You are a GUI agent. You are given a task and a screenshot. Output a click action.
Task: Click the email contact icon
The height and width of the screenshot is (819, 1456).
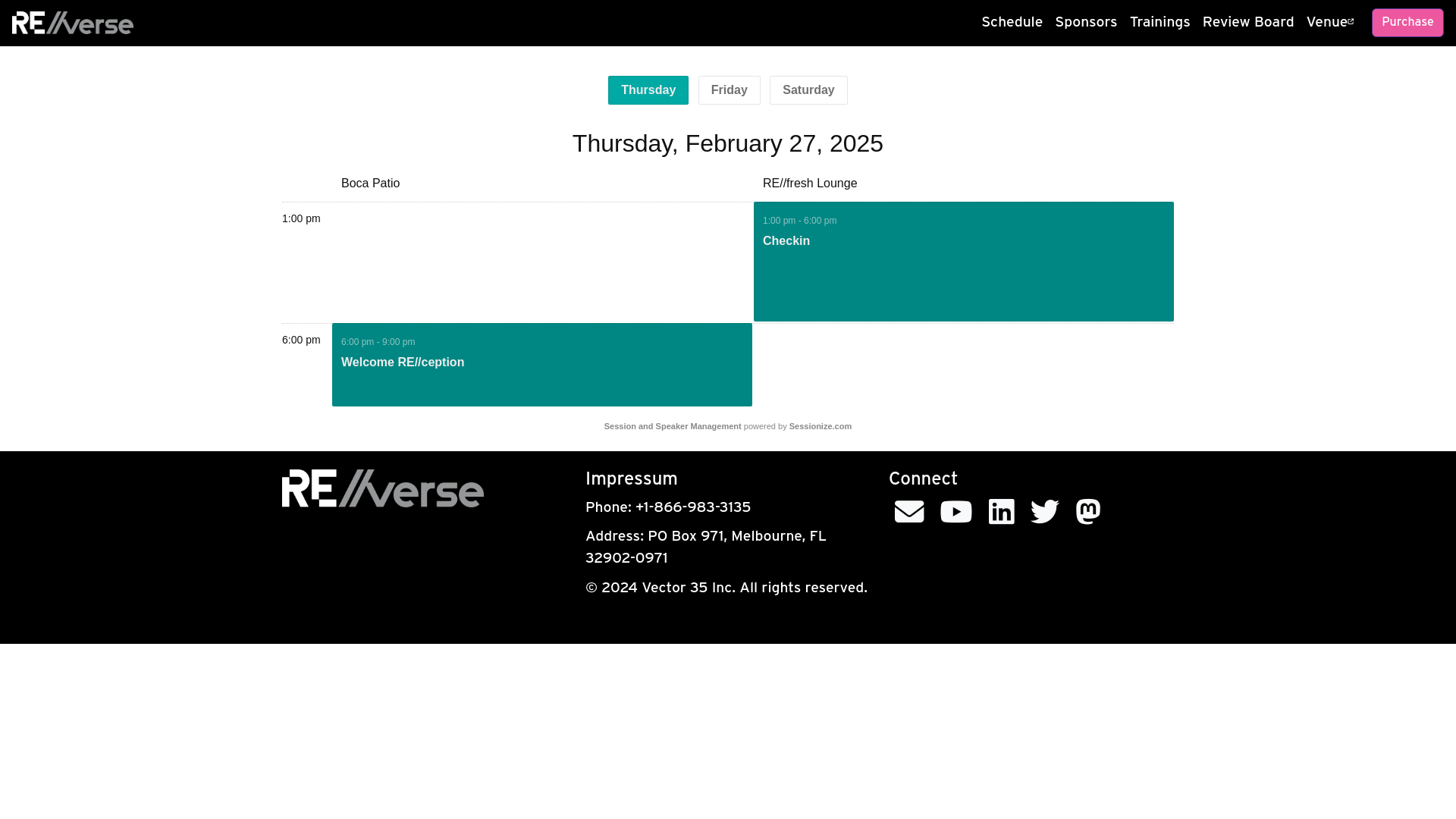909,512
